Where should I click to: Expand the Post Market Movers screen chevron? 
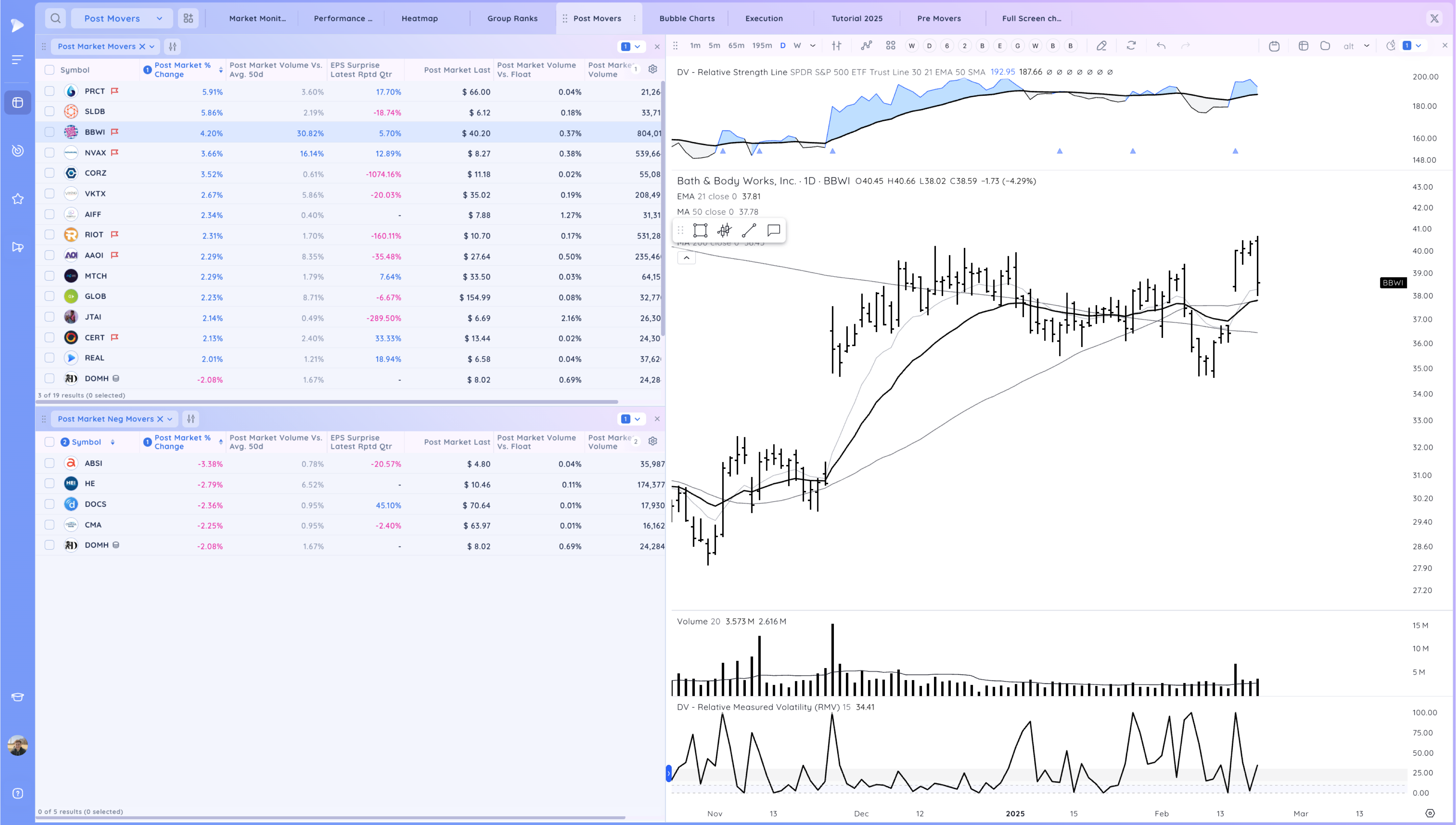152,47
